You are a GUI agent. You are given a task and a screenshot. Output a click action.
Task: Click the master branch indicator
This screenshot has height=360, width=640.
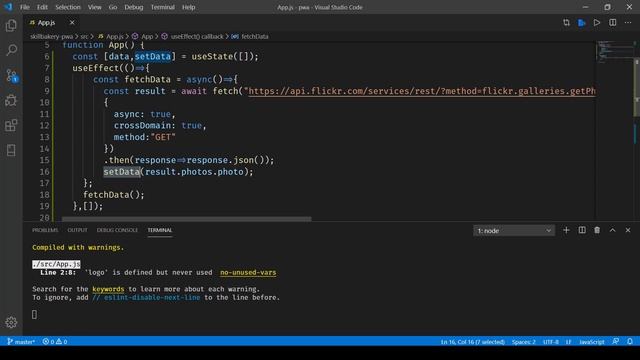tap(21, 341)
